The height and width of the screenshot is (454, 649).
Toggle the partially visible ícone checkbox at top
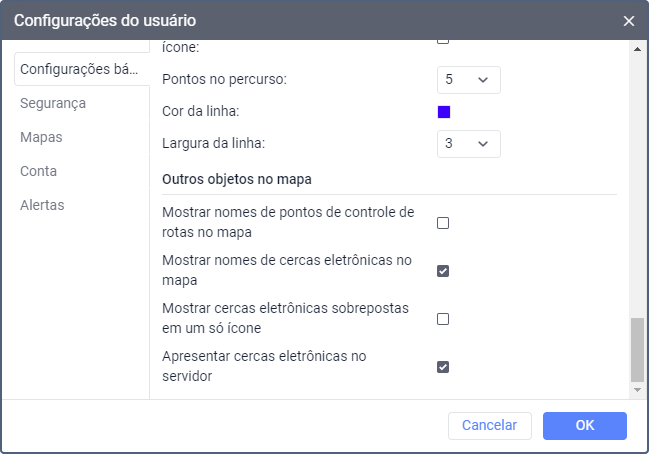[443, 42]
